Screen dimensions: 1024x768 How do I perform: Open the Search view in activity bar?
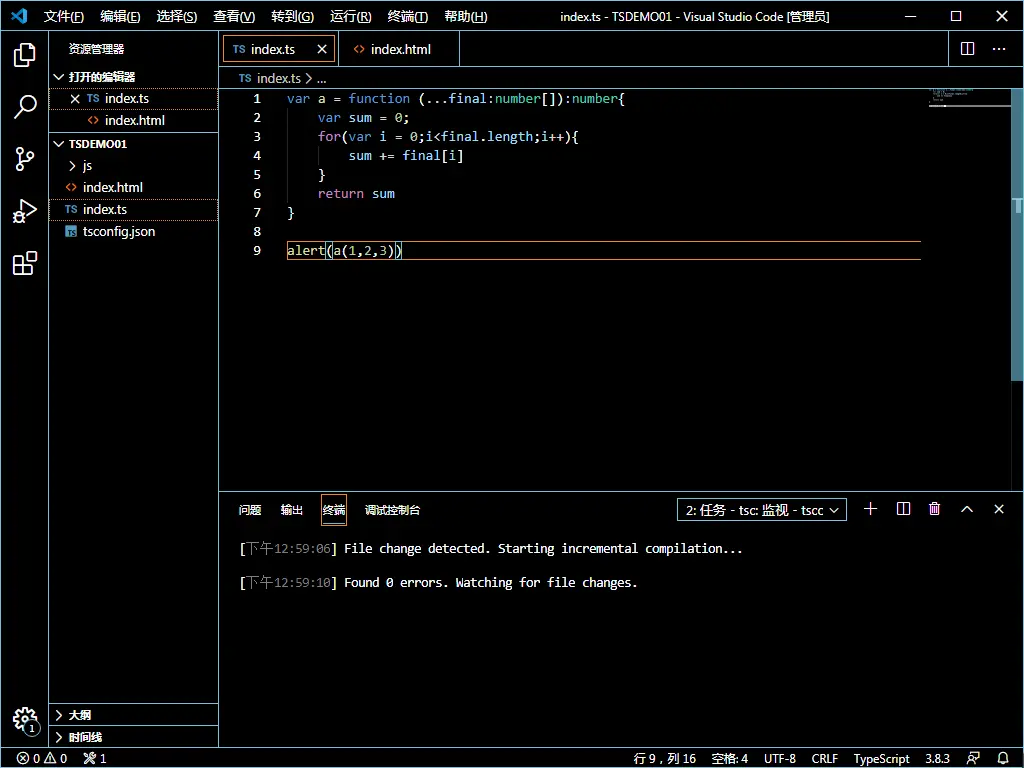click(24, 106)
